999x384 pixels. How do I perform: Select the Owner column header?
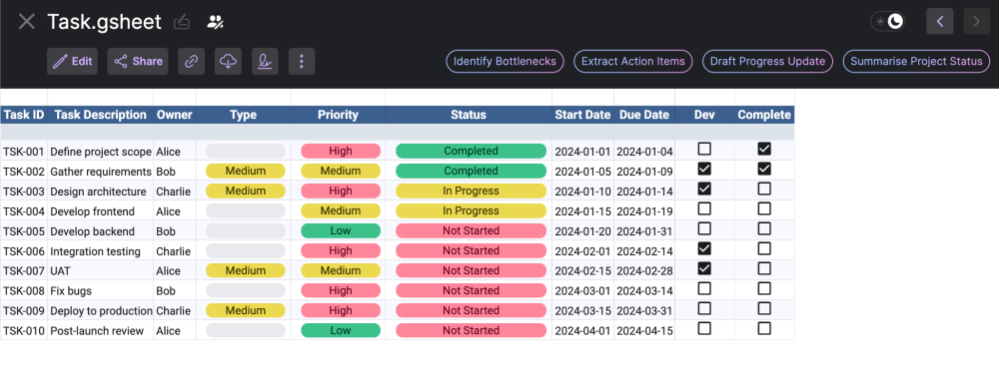pyautogui.click(x=175, y=115)
